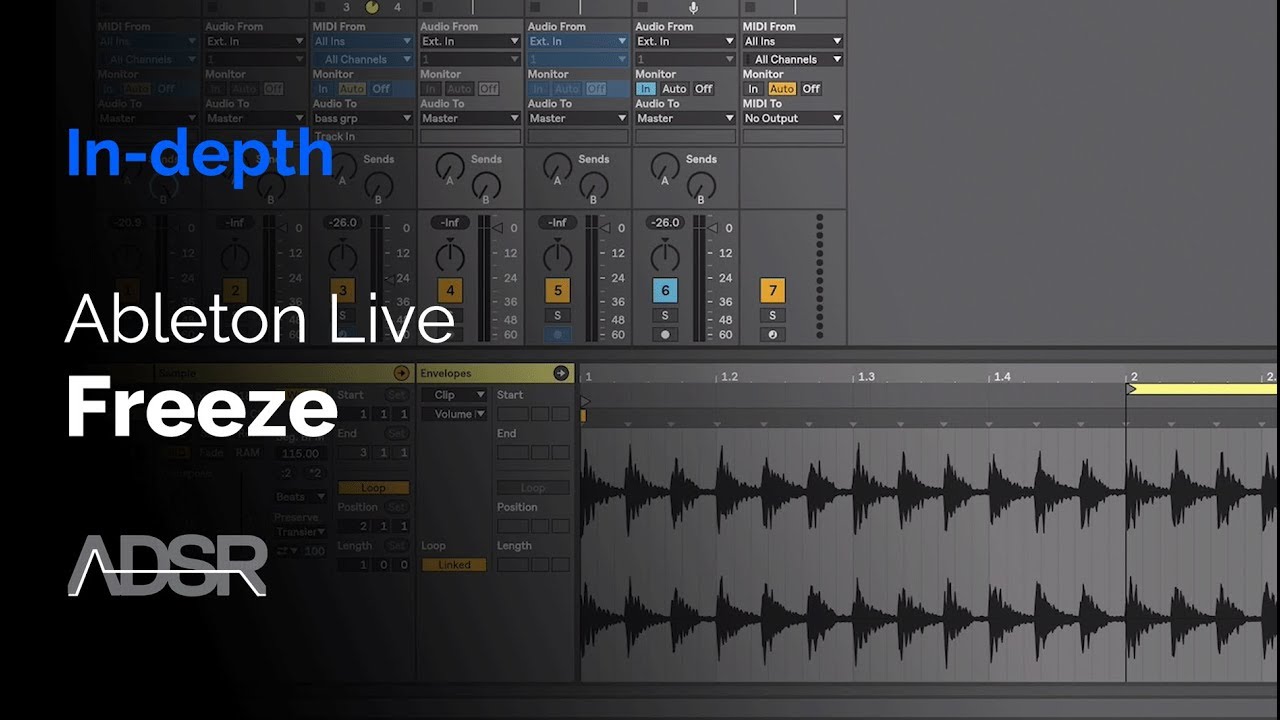
Task: Solo track 7 with S button
Action: click(x=772, y=315)
